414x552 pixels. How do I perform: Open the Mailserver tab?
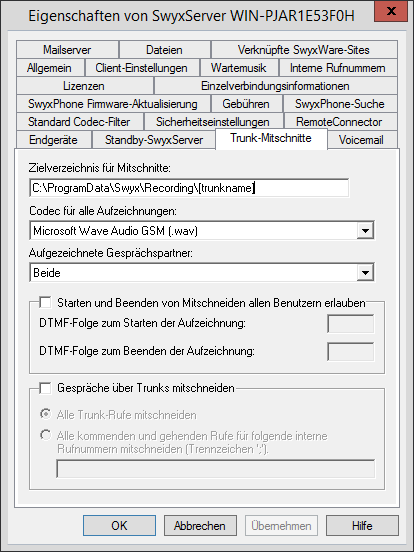[67, 50]
